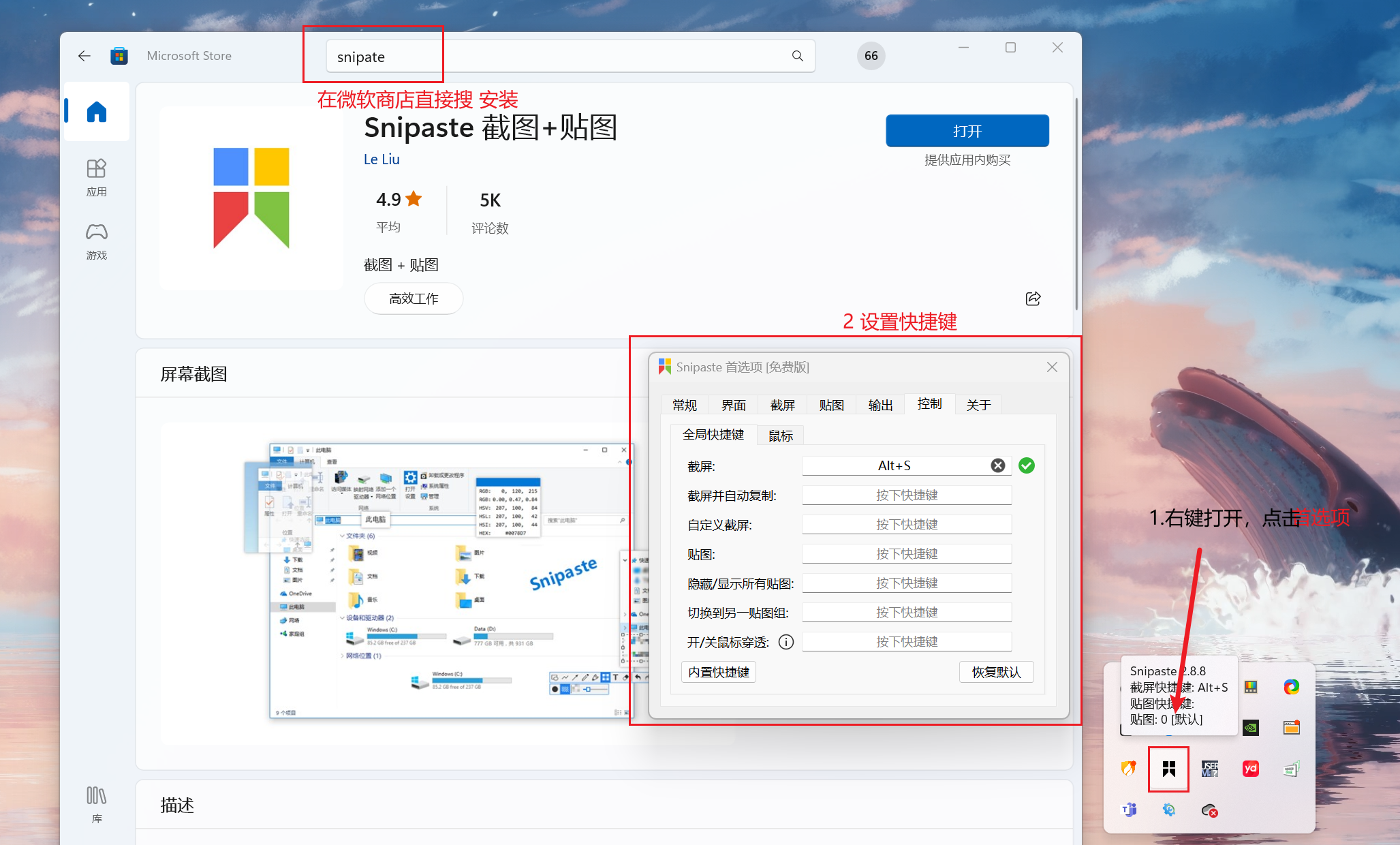Click the 贴图 hotkey field
1400x845 pixels.
(907, 554)
